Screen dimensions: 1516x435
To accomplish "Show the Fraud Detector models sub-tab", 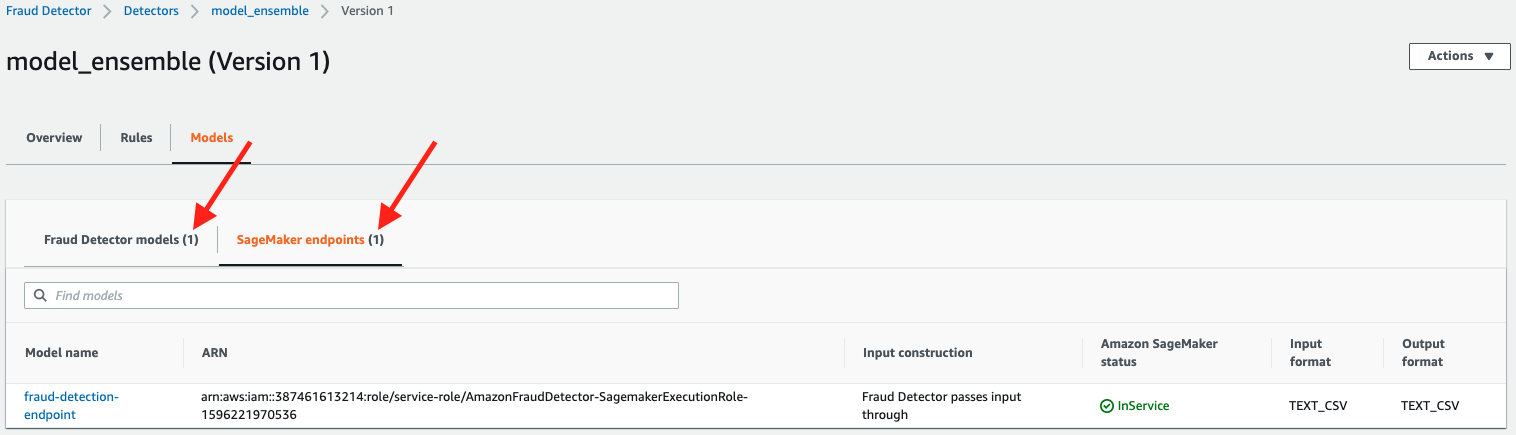I will point(121,240).
